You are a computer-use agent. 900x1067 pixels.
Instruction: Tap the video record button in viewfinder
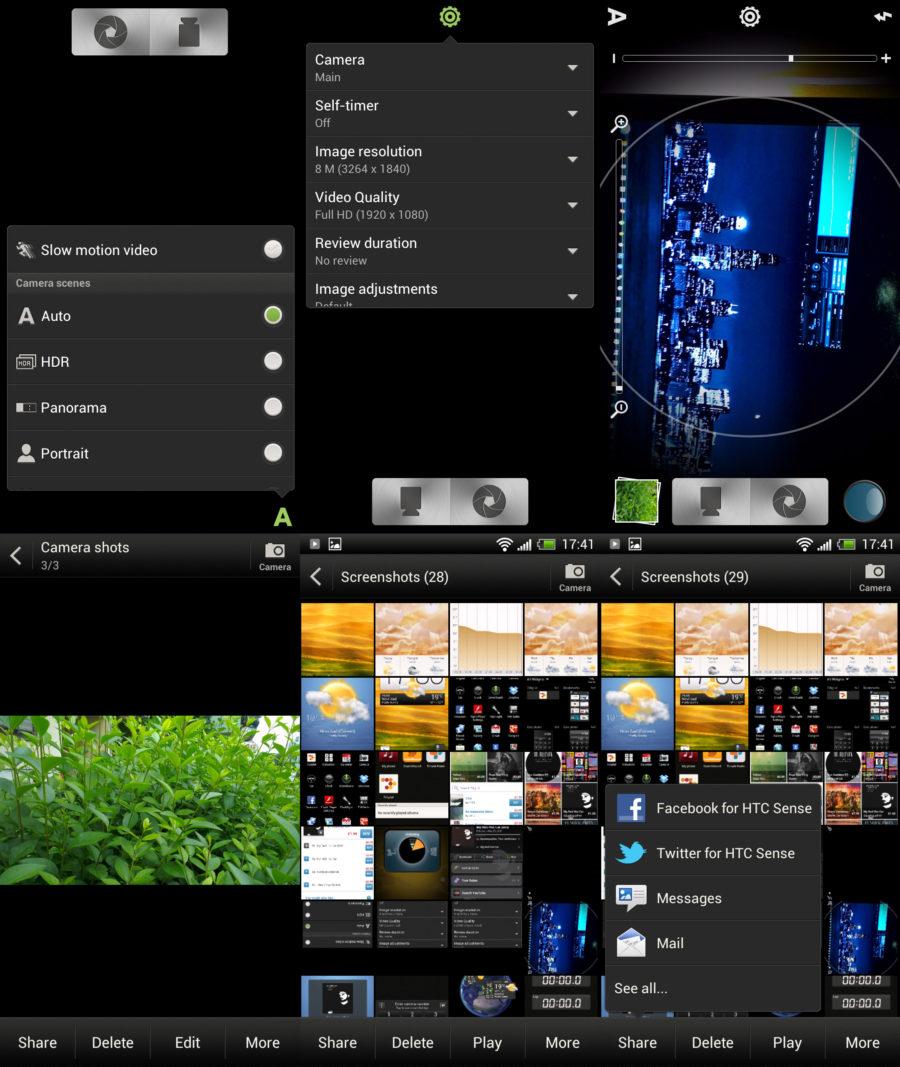point(711,502)
